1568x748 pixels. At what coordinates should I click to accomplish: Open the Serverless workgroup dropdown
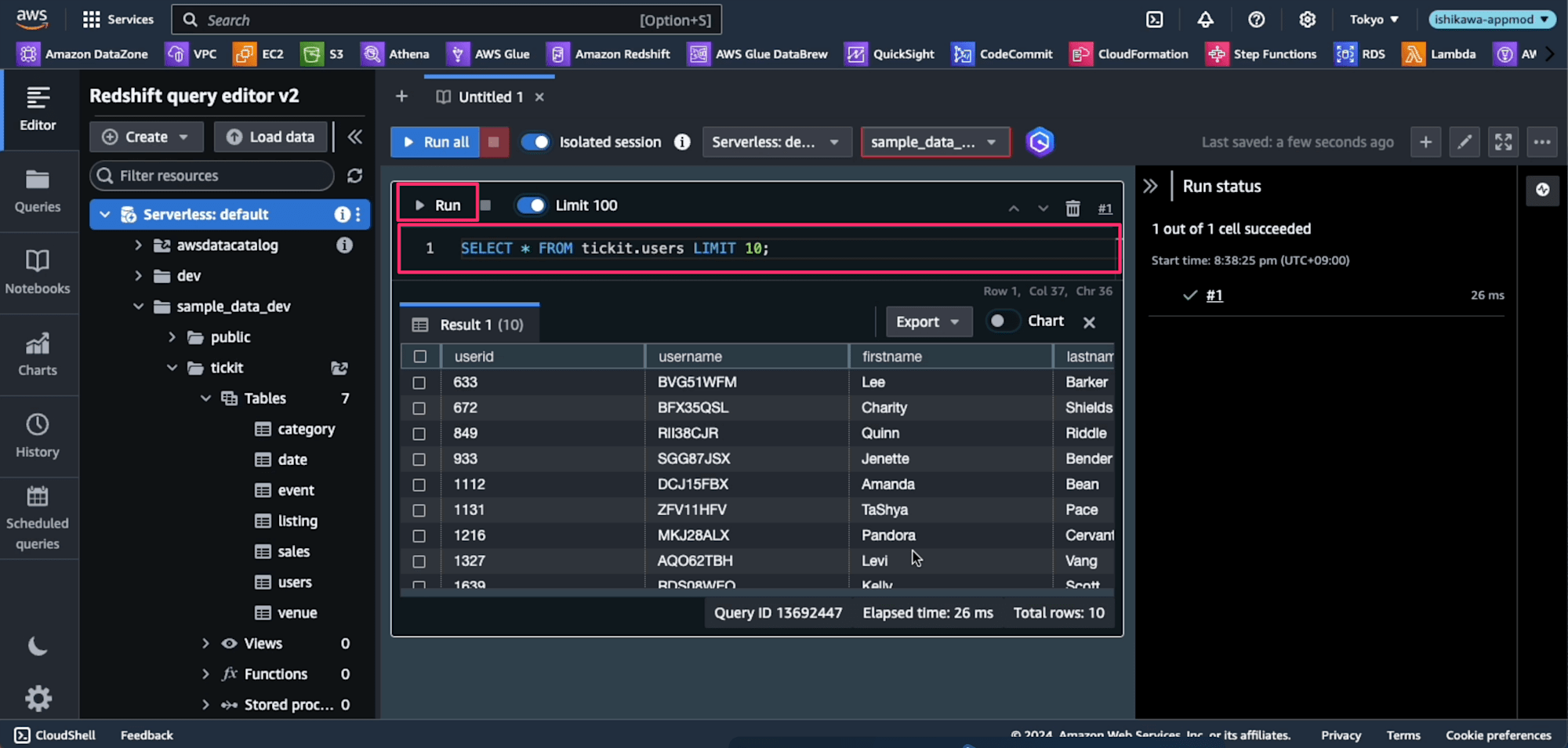pyautogui.click(x=776, y=142)
